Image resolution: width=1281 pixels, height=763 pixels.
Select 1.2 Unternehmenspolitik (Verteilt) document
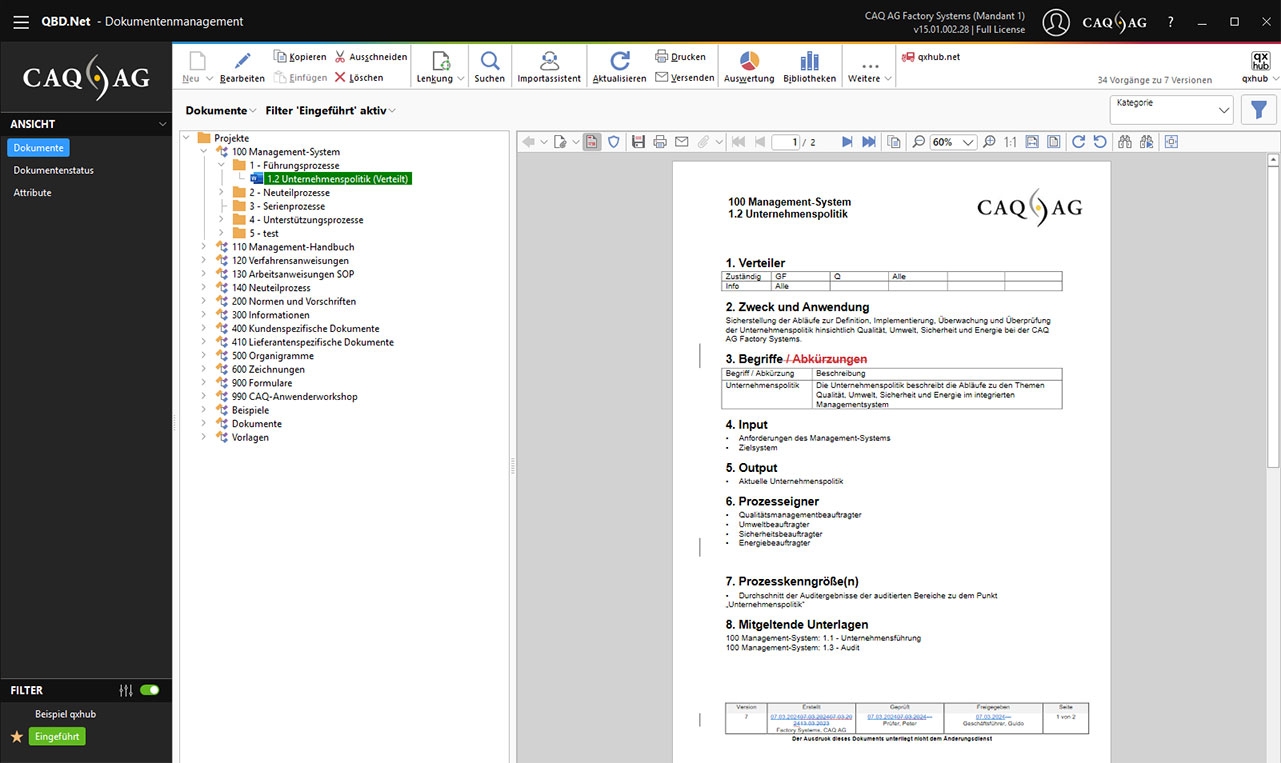coord(338,179)
